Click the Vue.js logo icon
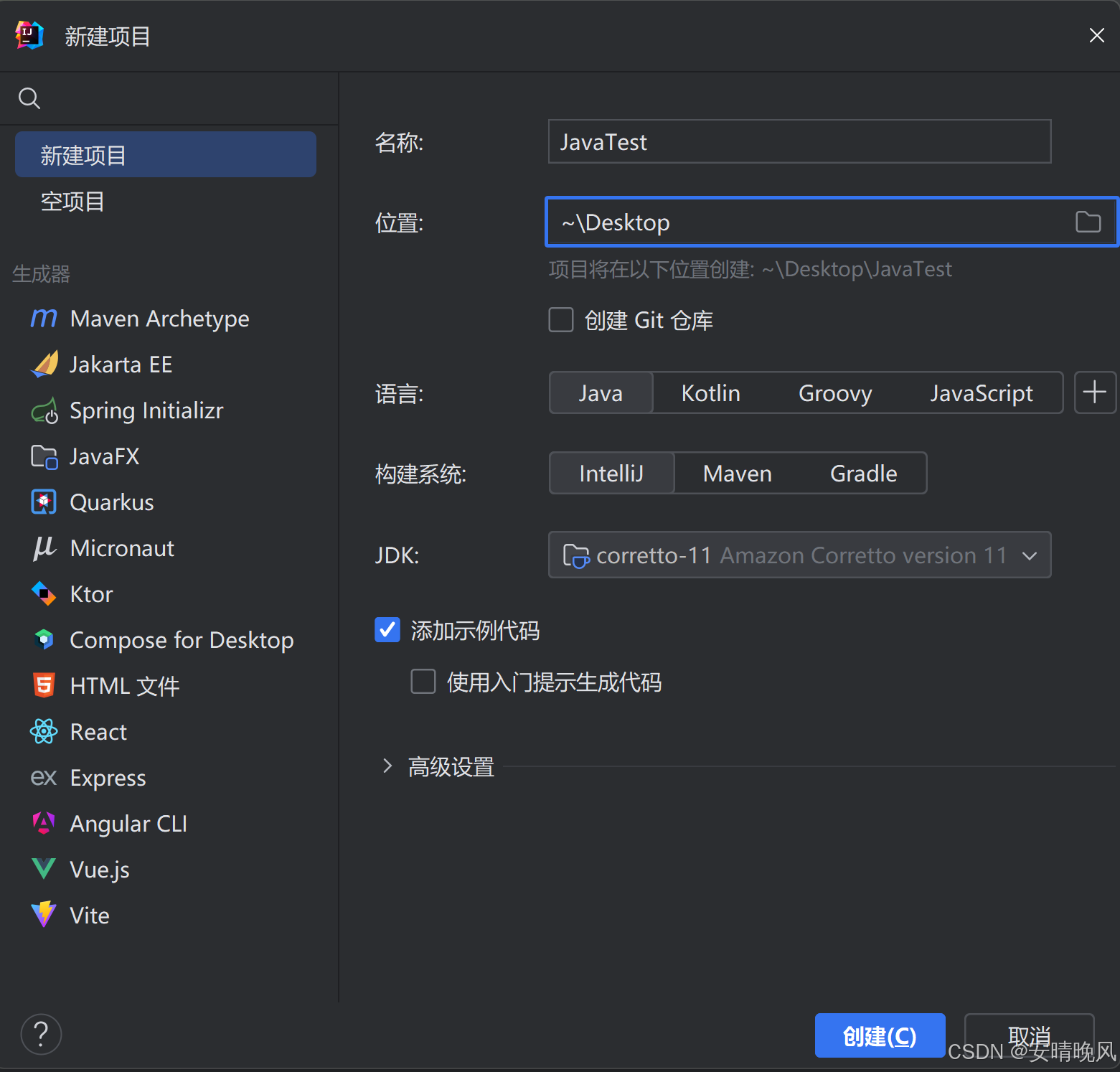 pos(44,869)
